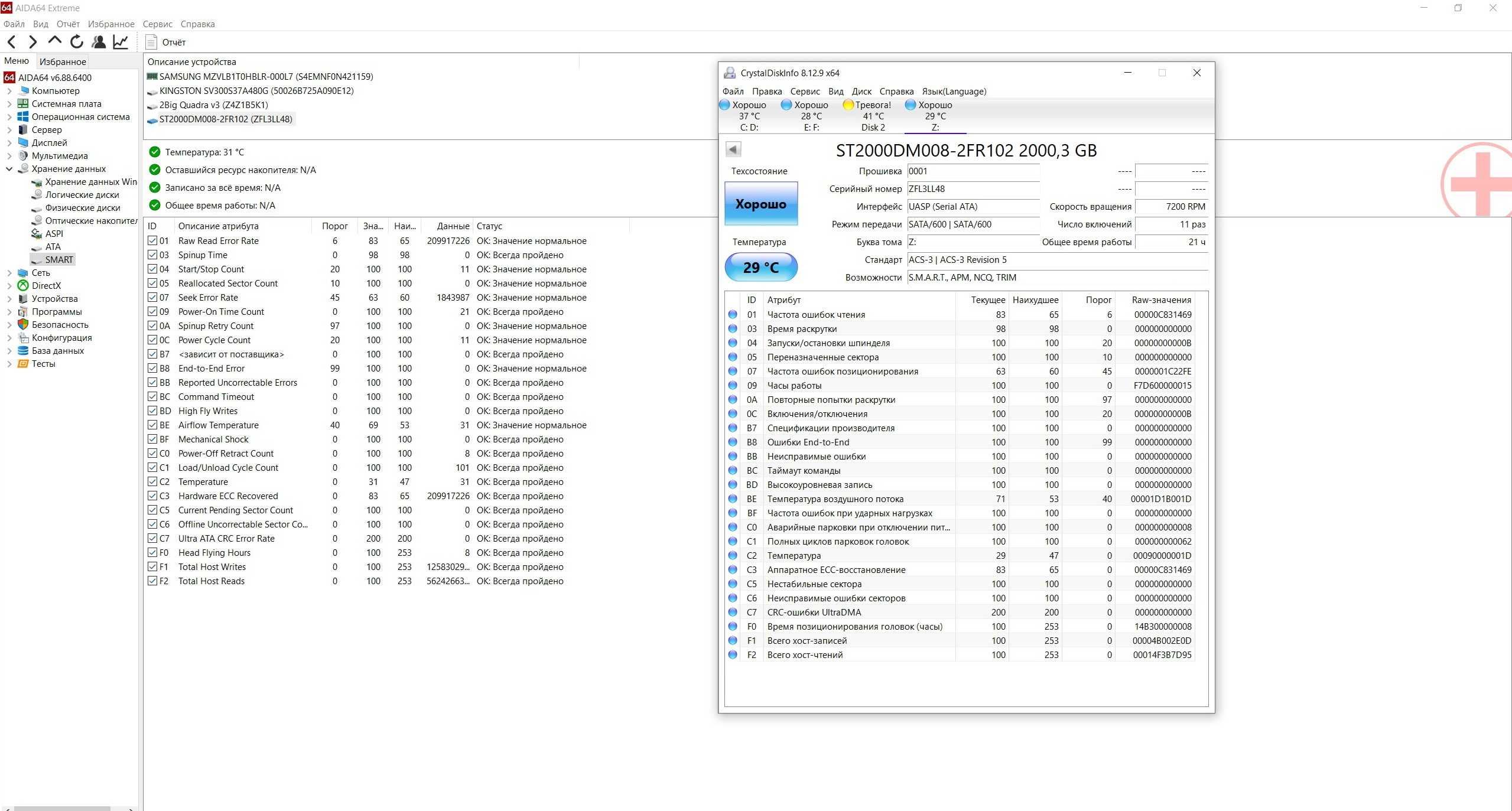1512x811 pixels.
Task: Toggle the F2 Total Host Reads checkbox
Action: click(152, 581)
